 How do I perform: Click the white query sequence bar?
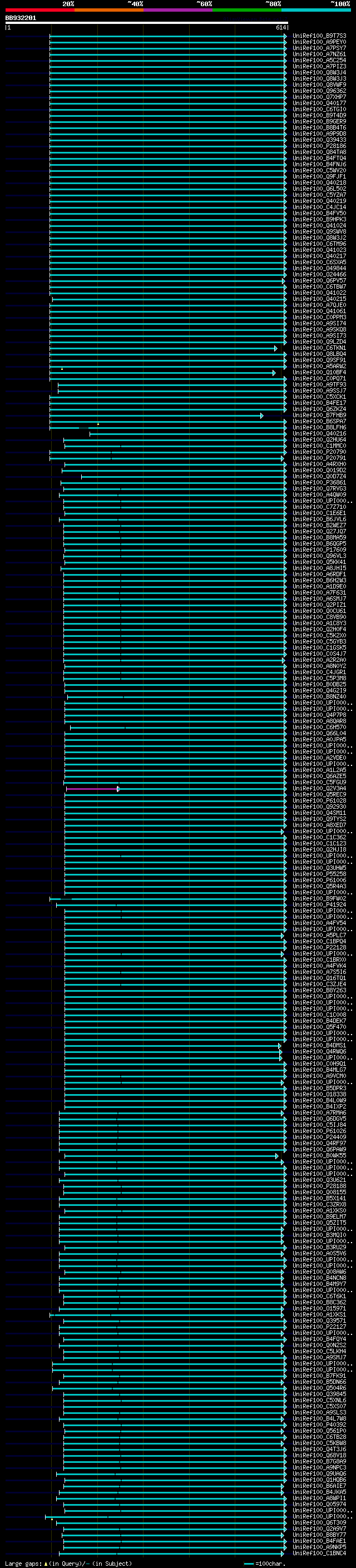(x=147, y=23)
